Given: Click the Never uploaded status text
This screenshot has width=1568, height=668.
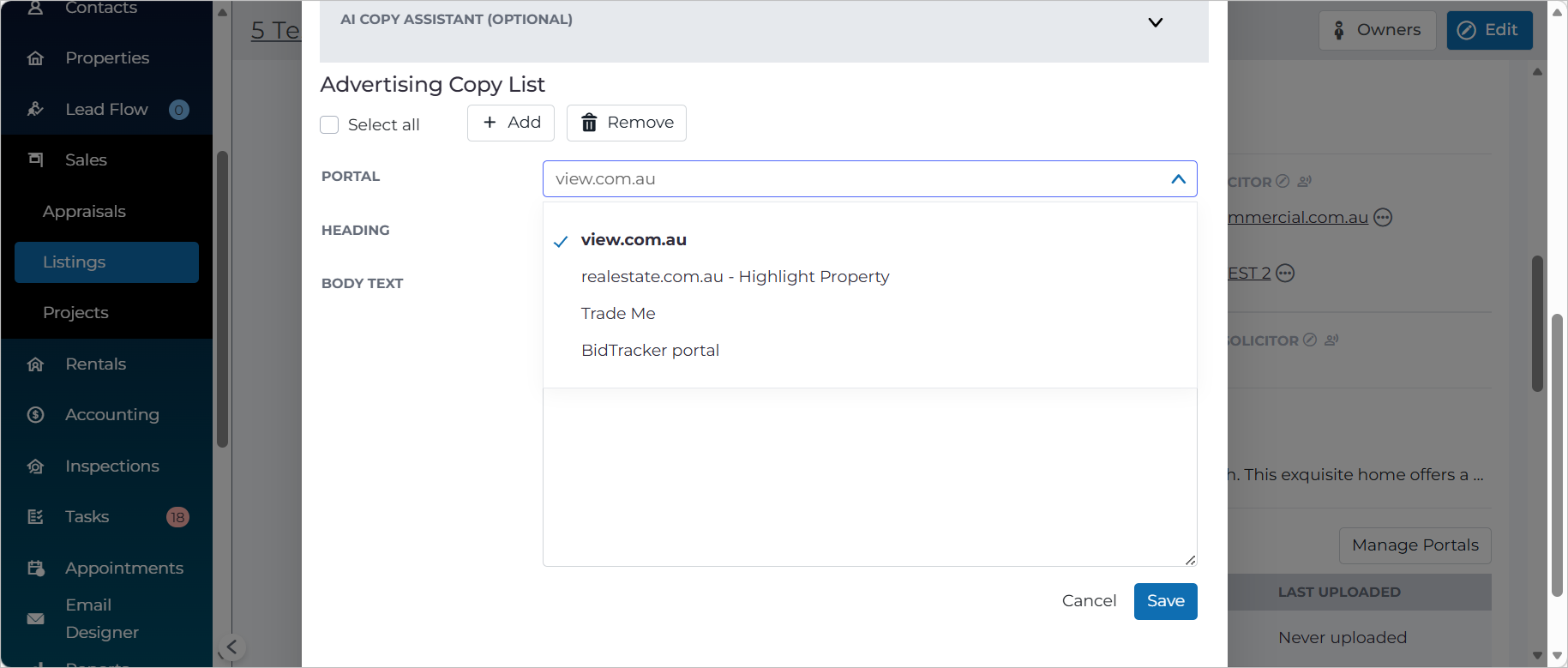Looking at the screenshot, I should 1343,638.
